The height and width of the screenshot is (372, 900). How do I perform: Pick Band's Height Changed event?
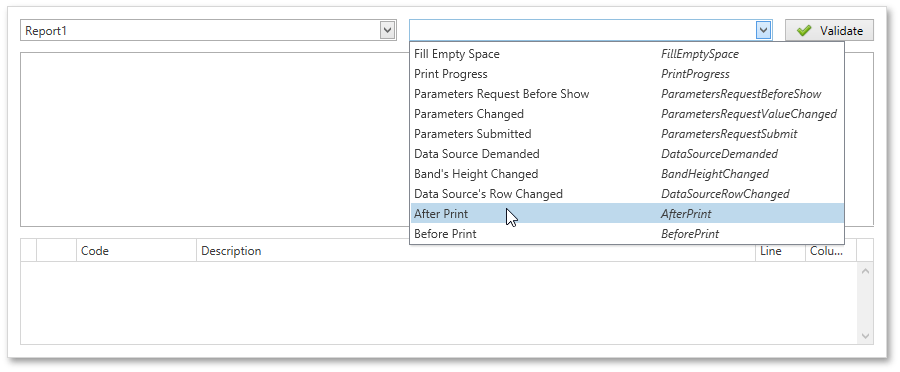627,174
